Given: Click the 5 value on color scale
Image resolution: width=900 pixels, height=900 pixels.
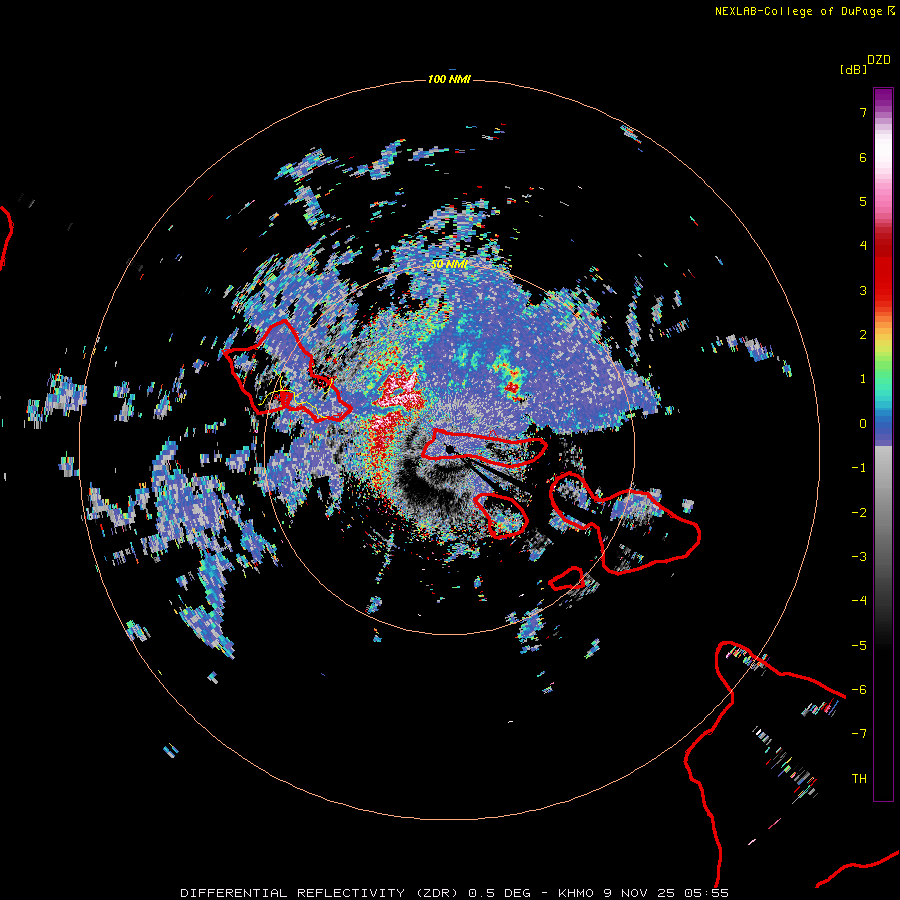Looking at the screenshot, I should tap(863, 201).
